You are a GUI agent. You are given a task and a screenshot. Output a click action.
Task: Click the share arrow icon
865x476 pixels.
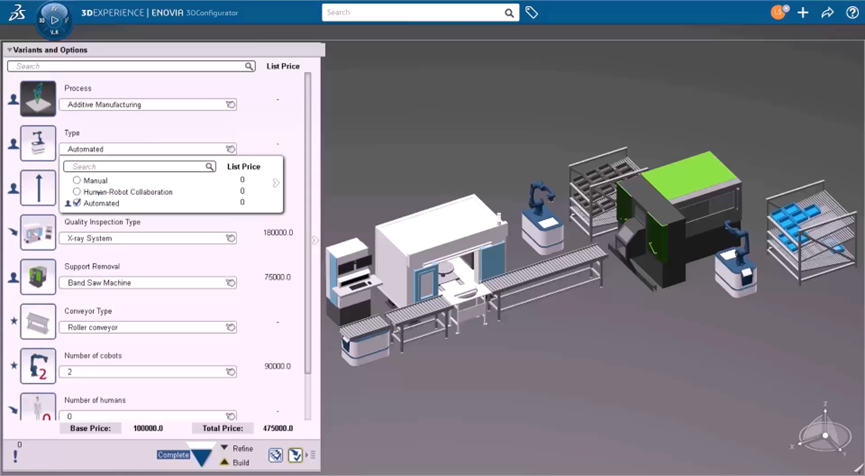click(x=827, y=13)
